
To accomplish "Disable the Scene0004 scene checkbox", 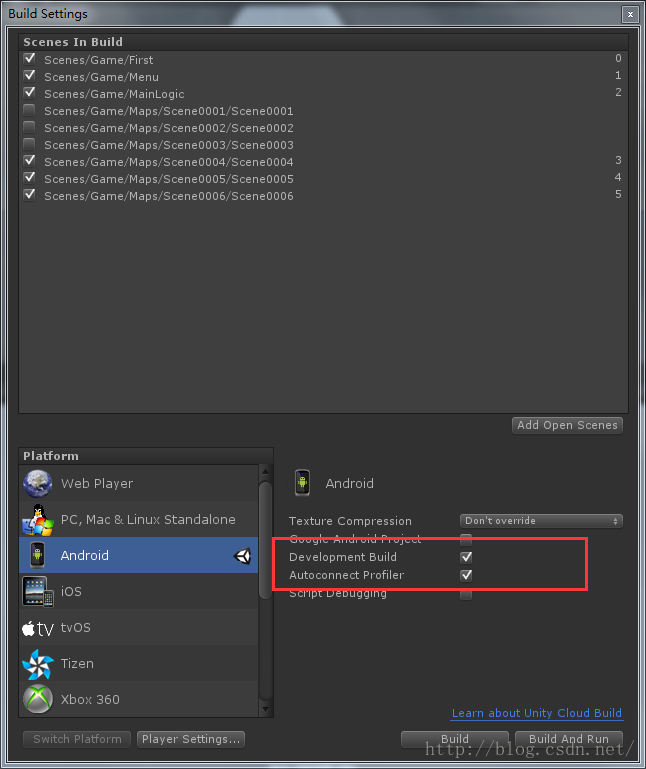I will (x=29, y=161).
